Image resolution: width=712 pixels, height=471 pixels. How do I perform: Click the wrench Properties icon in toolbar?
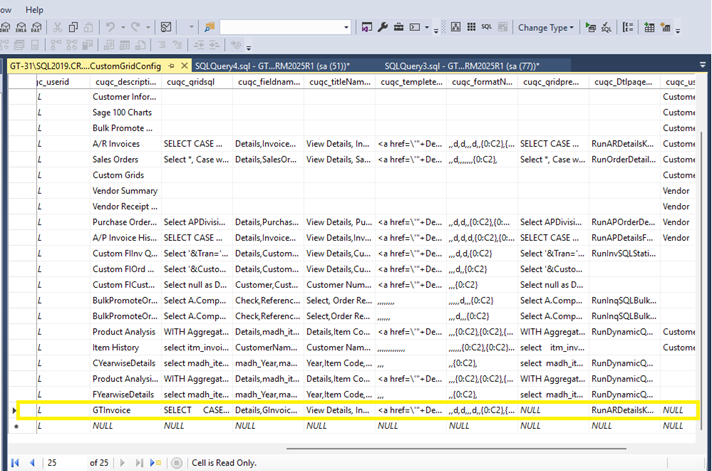click(x=383, y=28)
